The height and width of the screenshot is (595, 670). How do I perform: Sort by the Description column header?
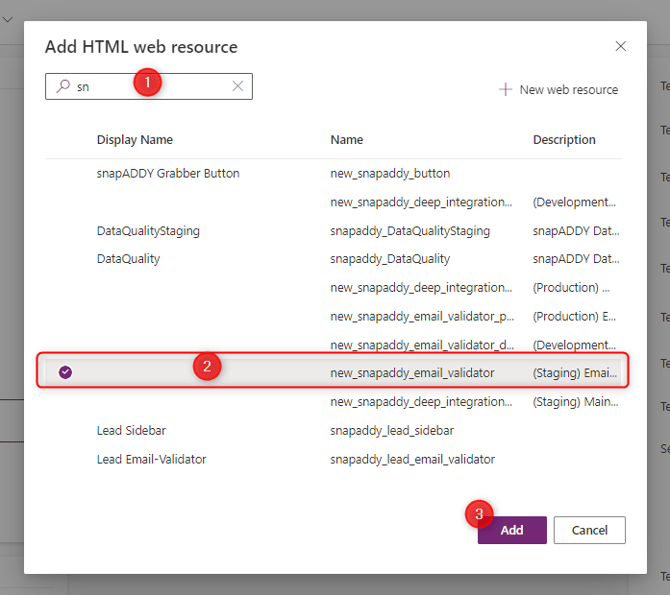click(x=564, y=140)
